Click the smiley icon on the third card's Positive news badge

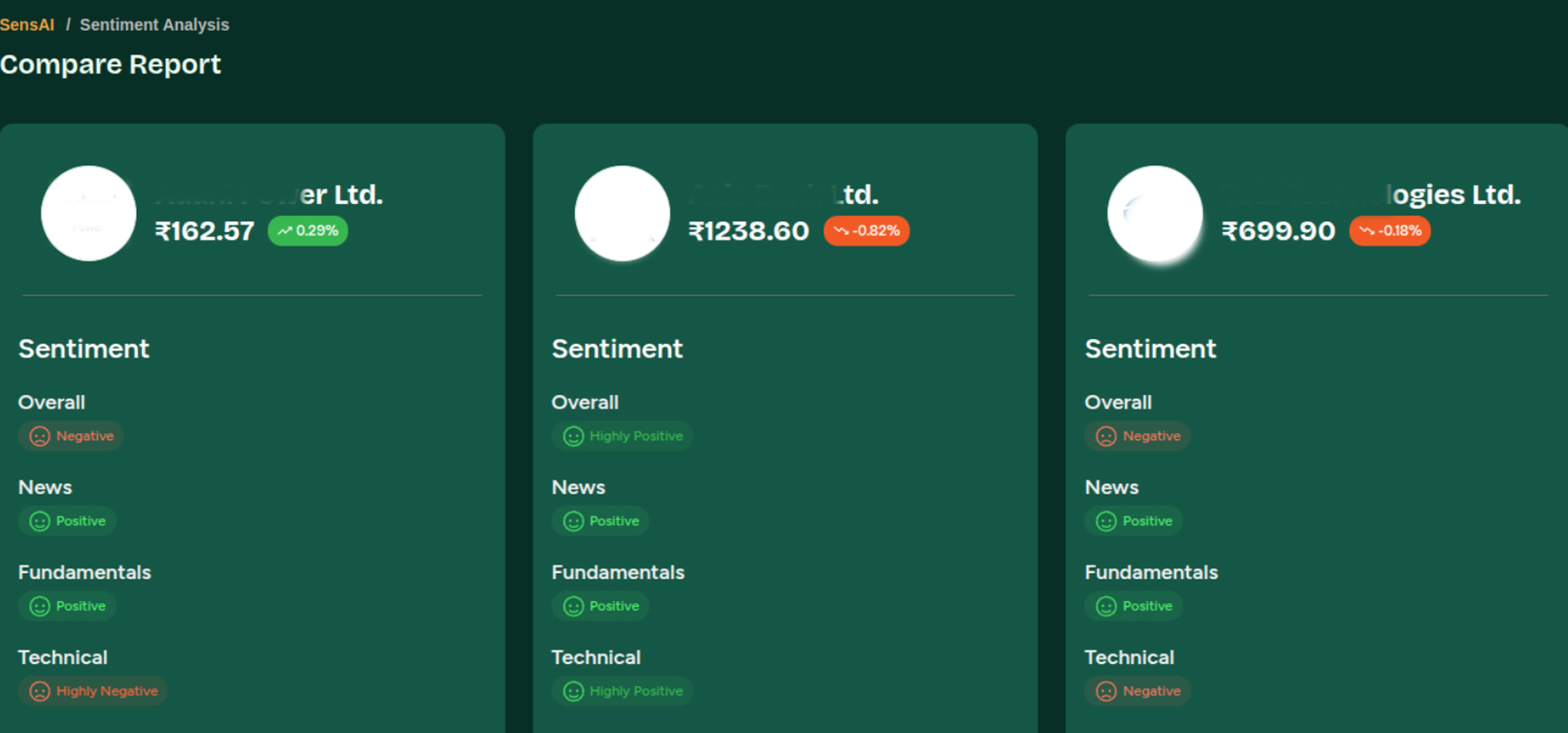click(1105, 520)
